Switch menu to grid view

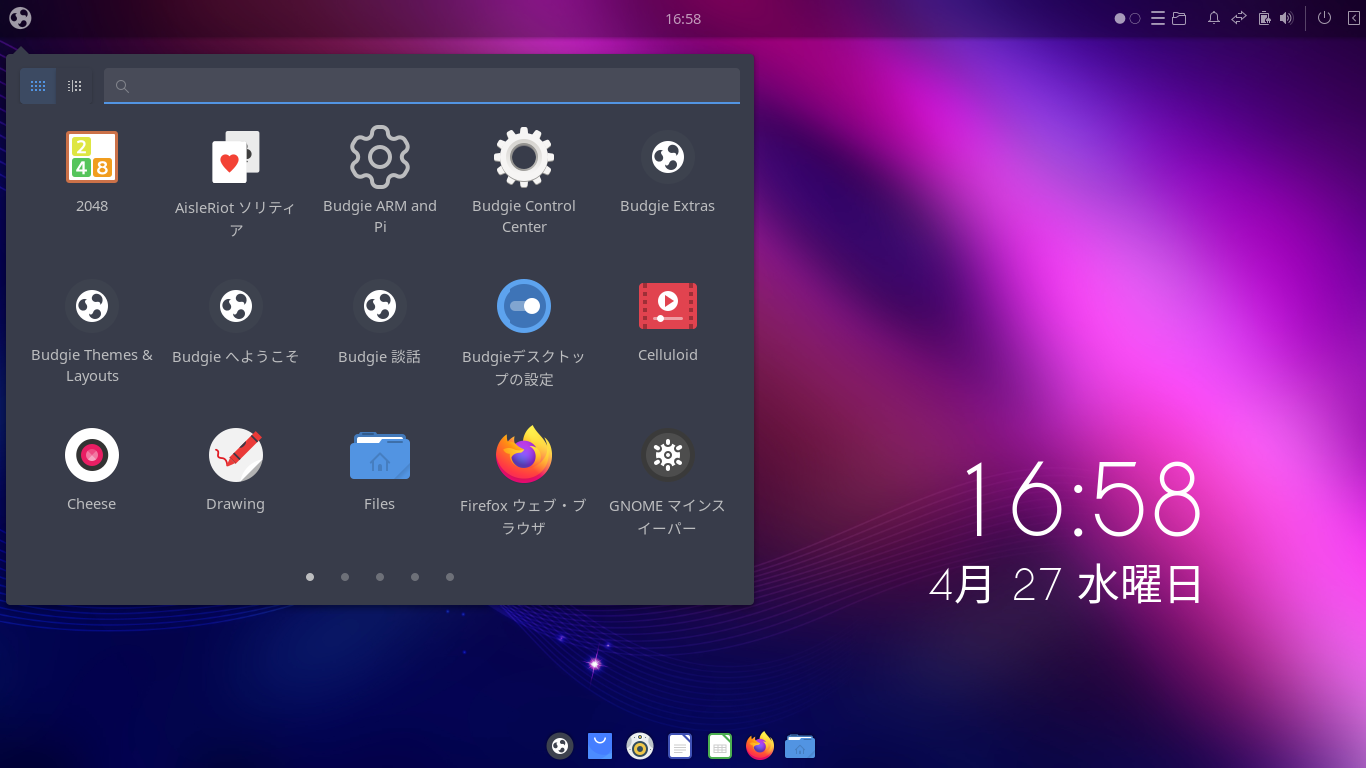38,86
